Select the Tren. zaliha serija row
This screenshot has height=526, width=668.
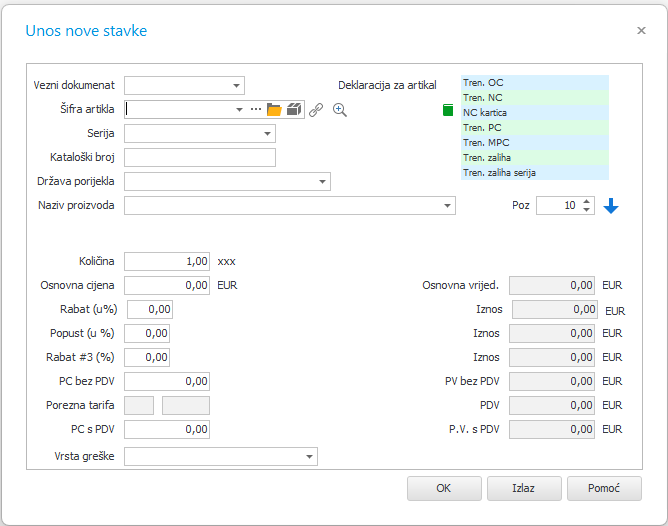(x=535, y=172)
